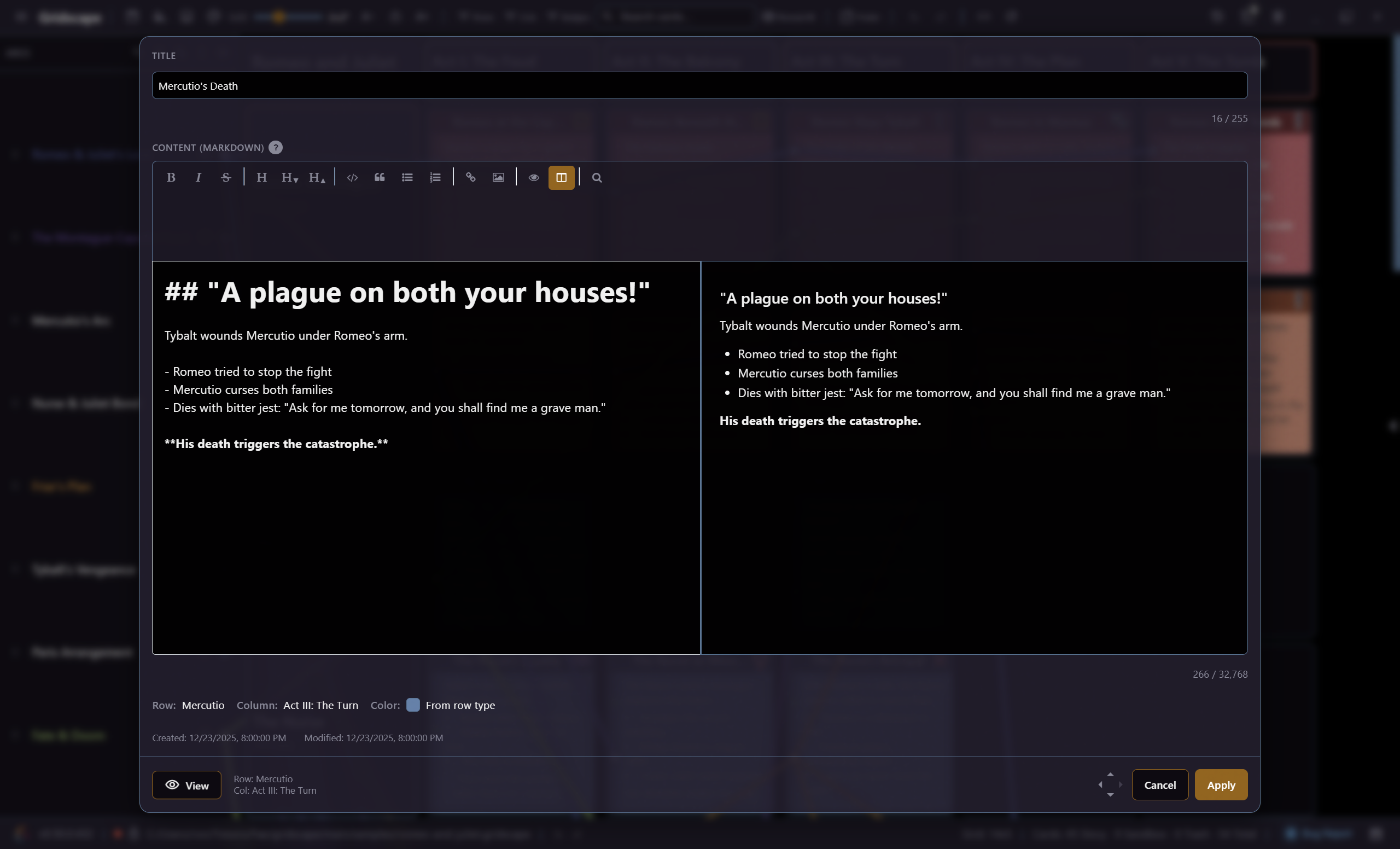Open Markdown help via the question mark icon

(x=276, y=148)
